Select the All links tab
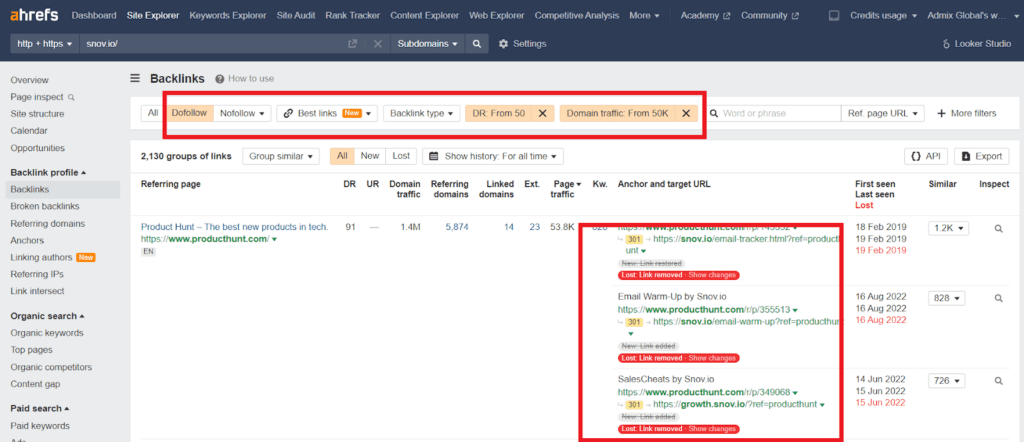This screenshot has height=442, width=1024. 342,156
